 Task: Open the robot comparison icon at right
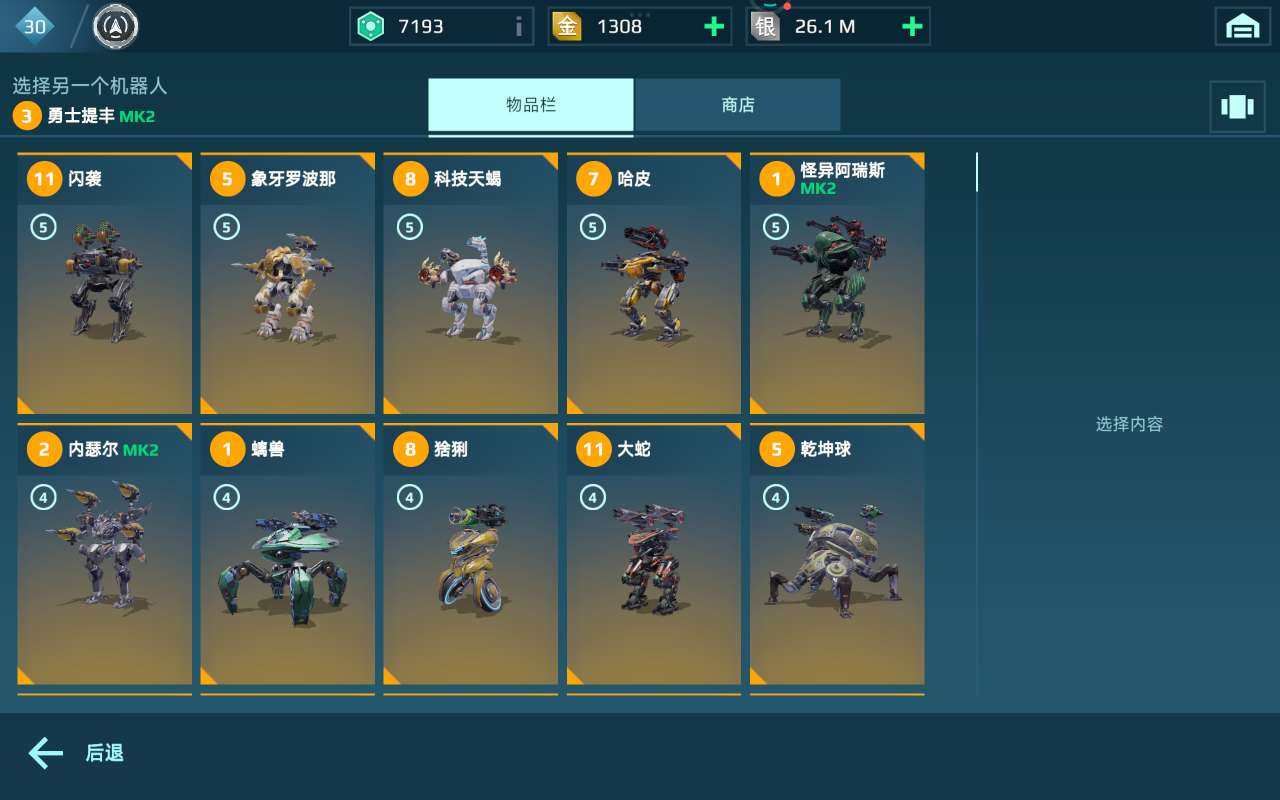click(1237, 107)
